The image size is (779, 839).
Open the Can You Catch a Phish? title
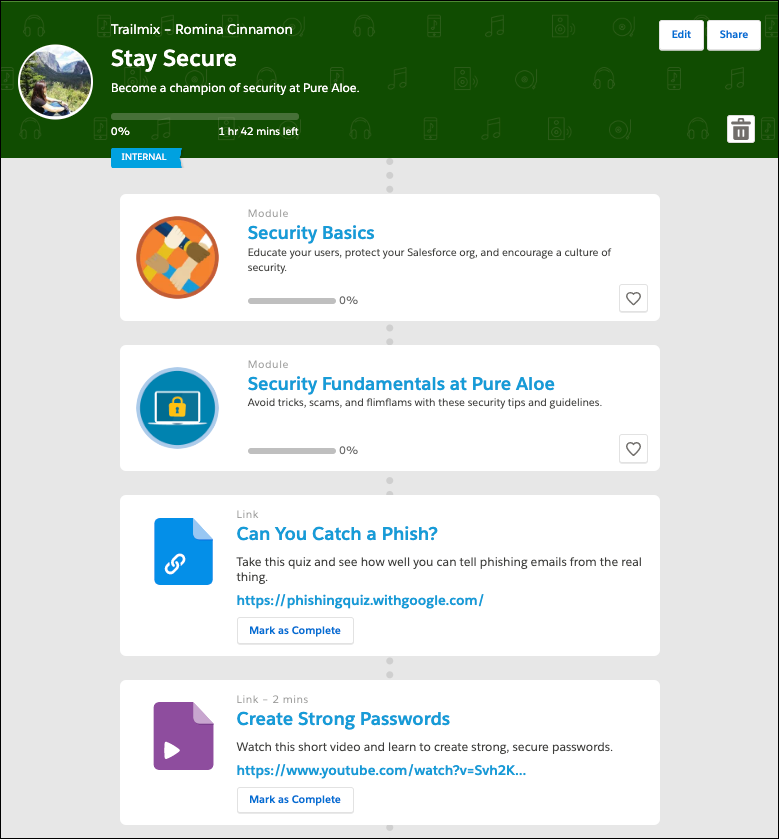(337, 533)
